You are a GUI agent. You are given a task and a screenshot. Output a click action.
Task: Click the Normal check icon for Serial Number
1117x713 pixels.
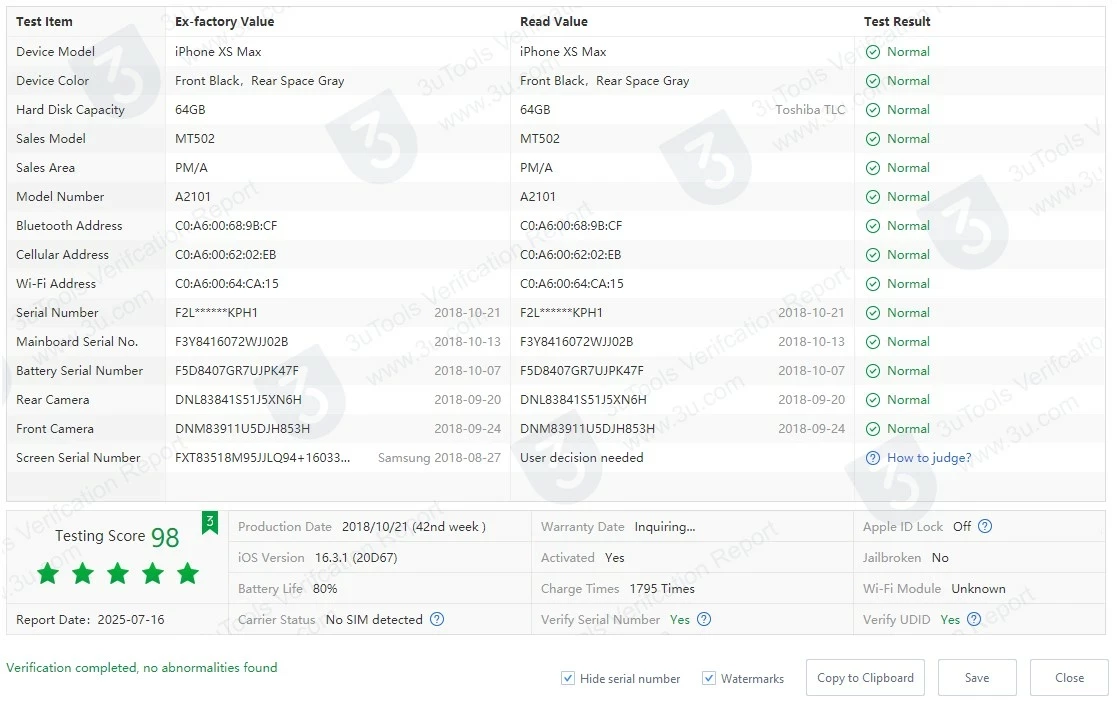click(x=873, y=313)
